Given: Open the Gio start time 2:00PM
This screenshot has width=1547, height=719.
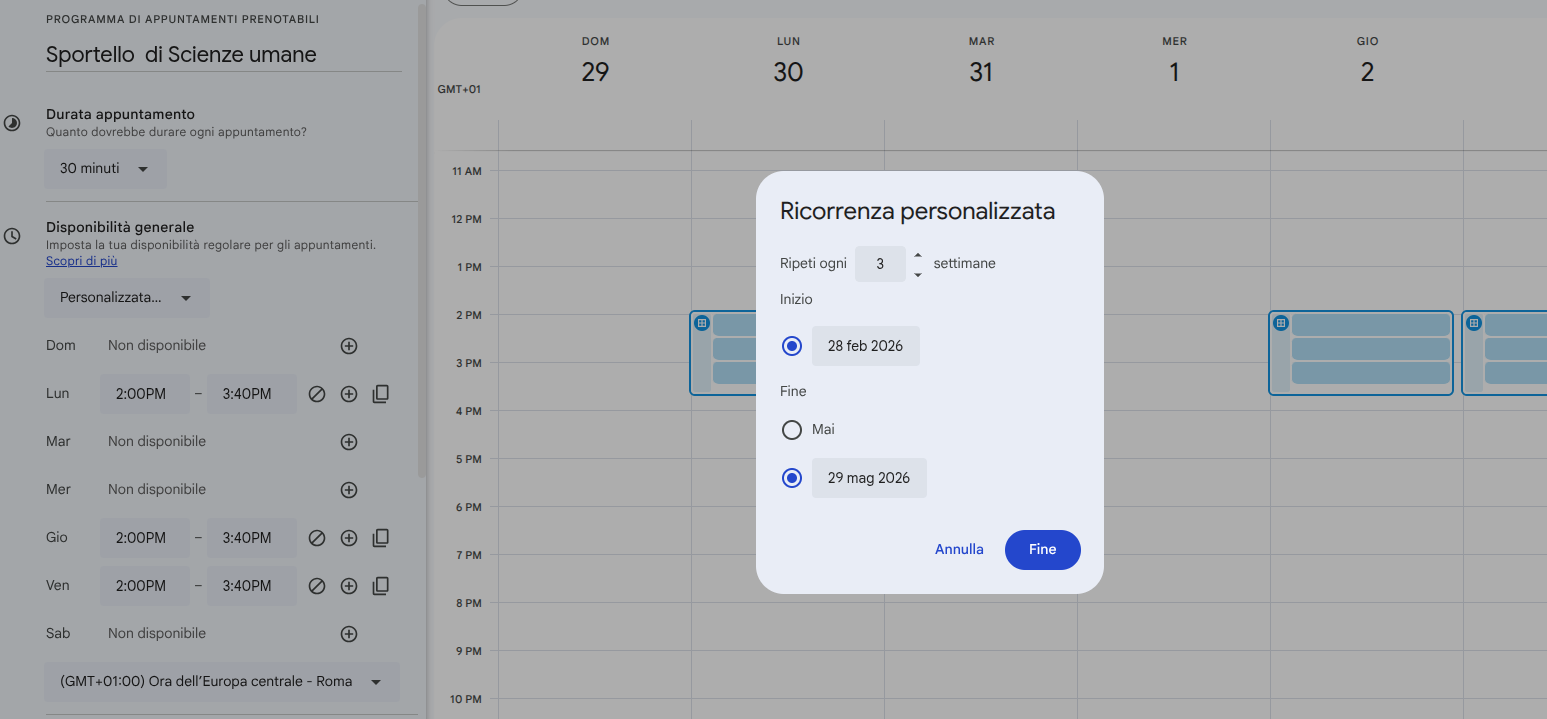Looking at the screenshot, I should pos(145,538).
